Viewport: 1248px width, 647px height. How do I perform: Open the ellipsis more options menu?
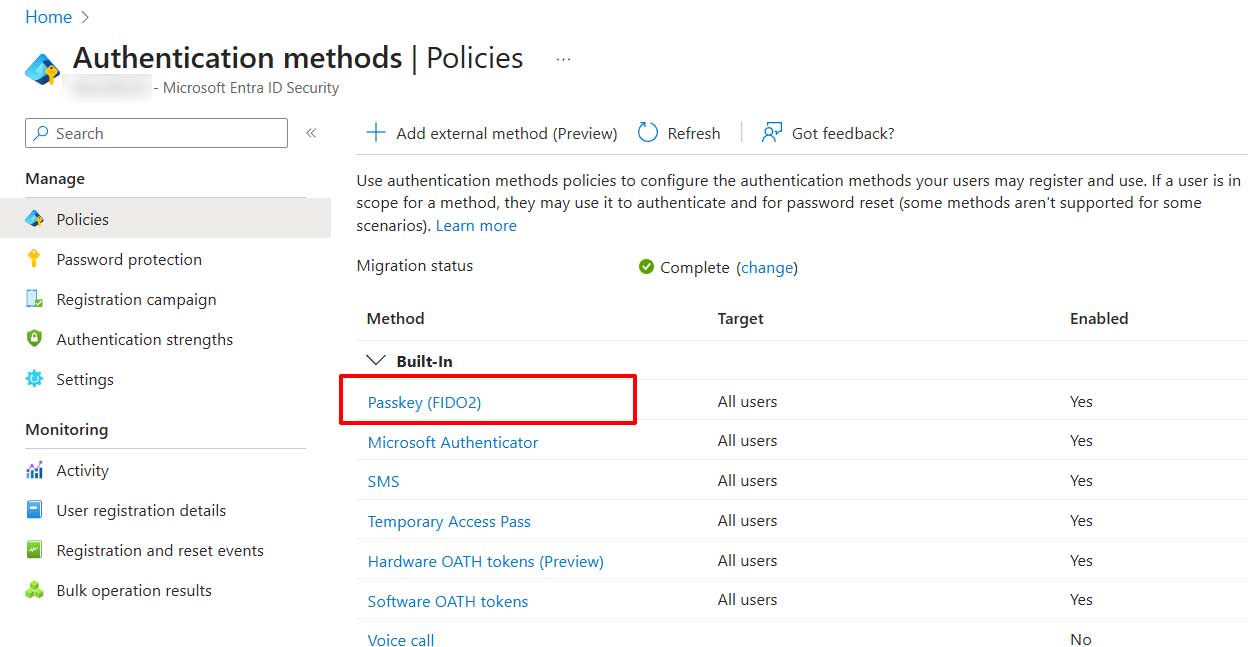point(563,59)
